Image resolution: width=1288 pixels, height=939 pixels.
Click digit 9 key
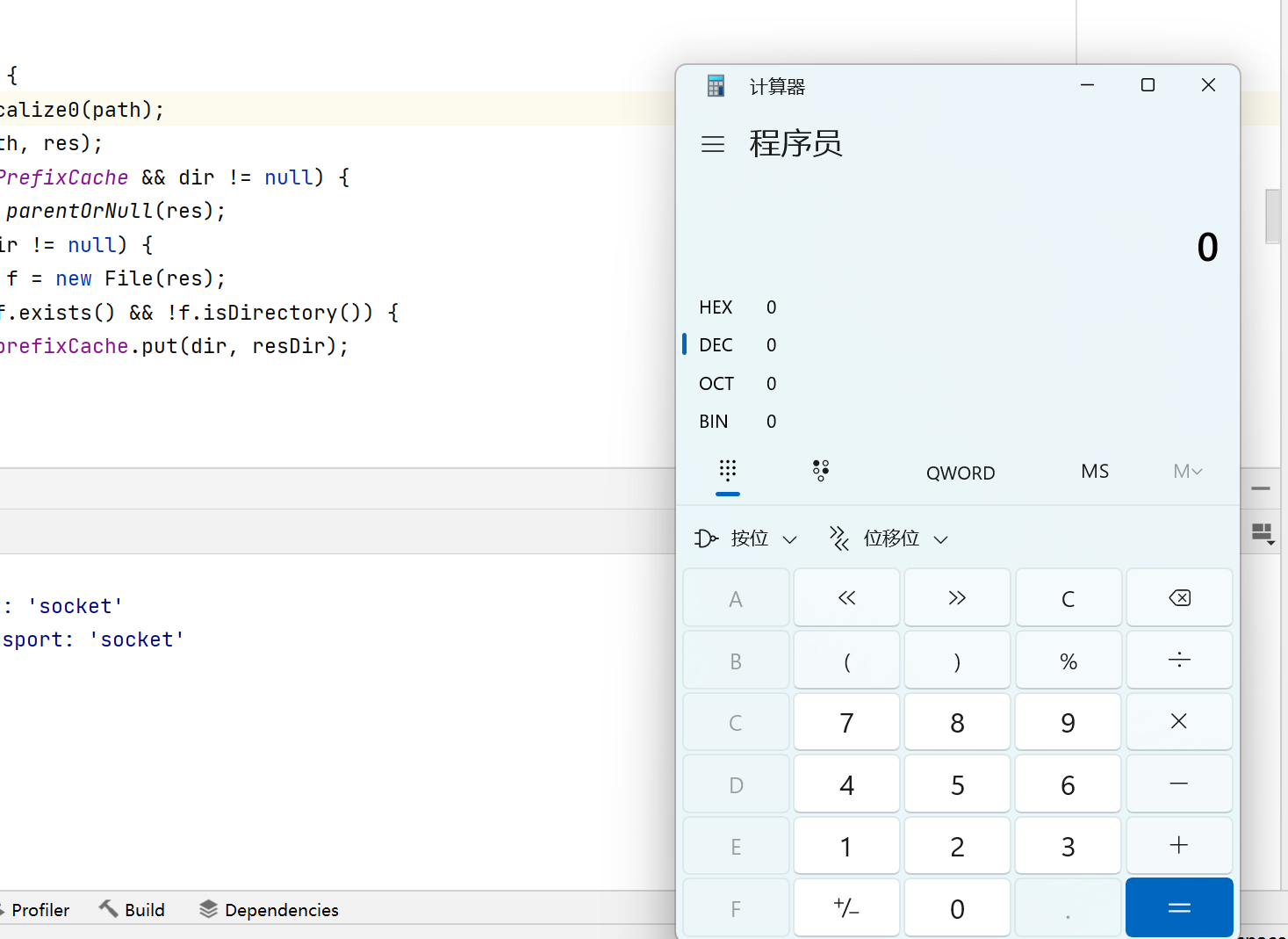(1069, 722)
